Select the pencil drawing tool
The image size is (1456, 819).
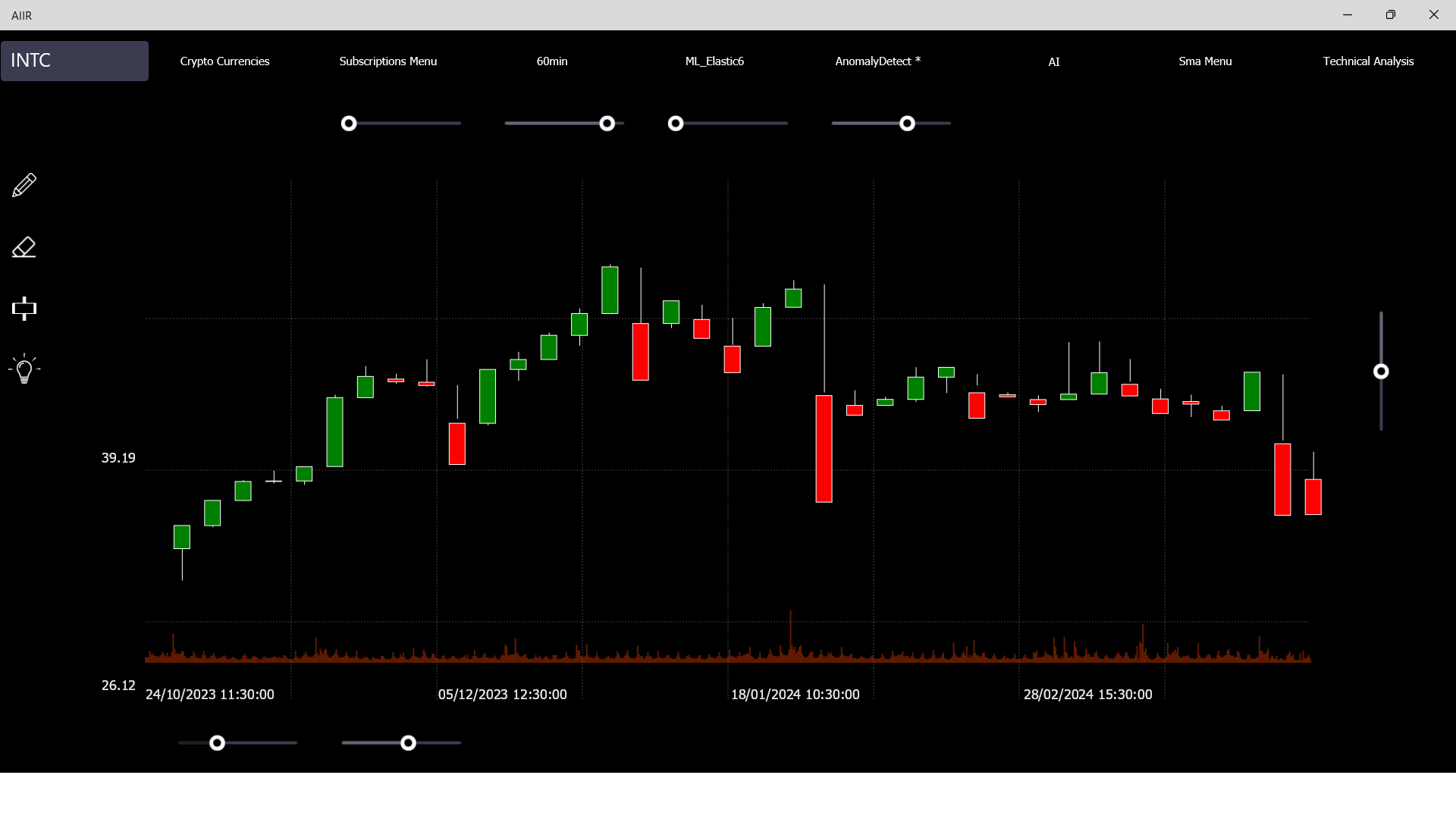pos(24,185)
